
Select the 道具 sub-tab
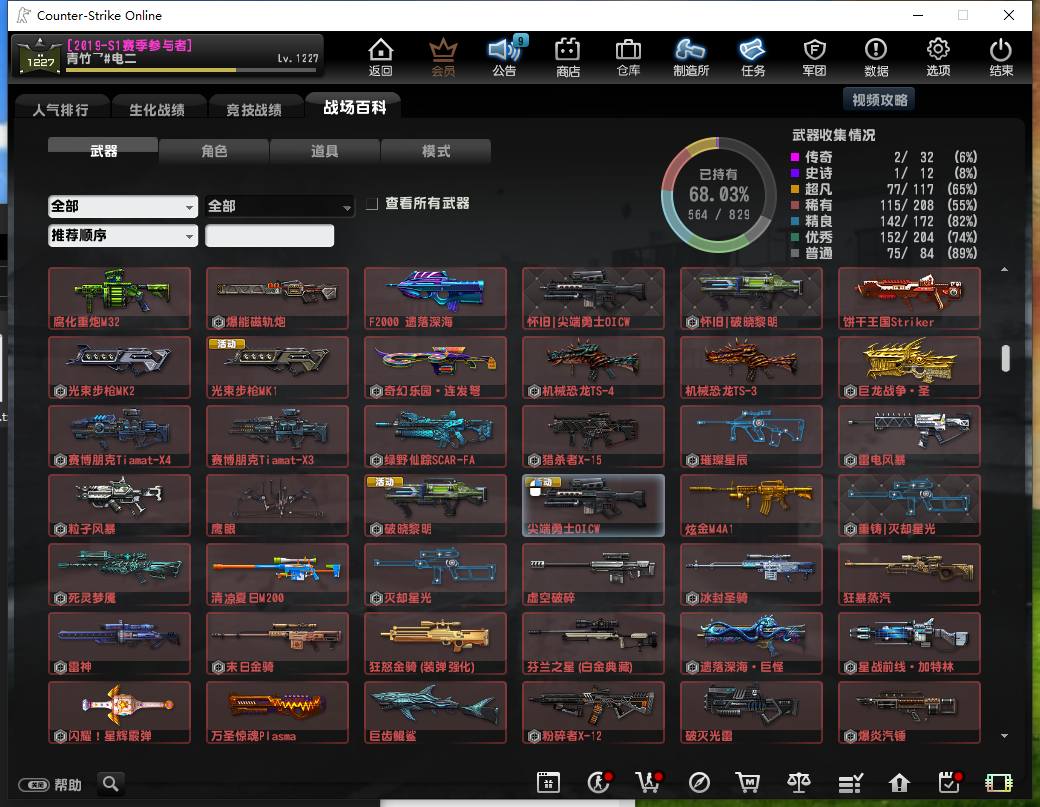[324, 151]
